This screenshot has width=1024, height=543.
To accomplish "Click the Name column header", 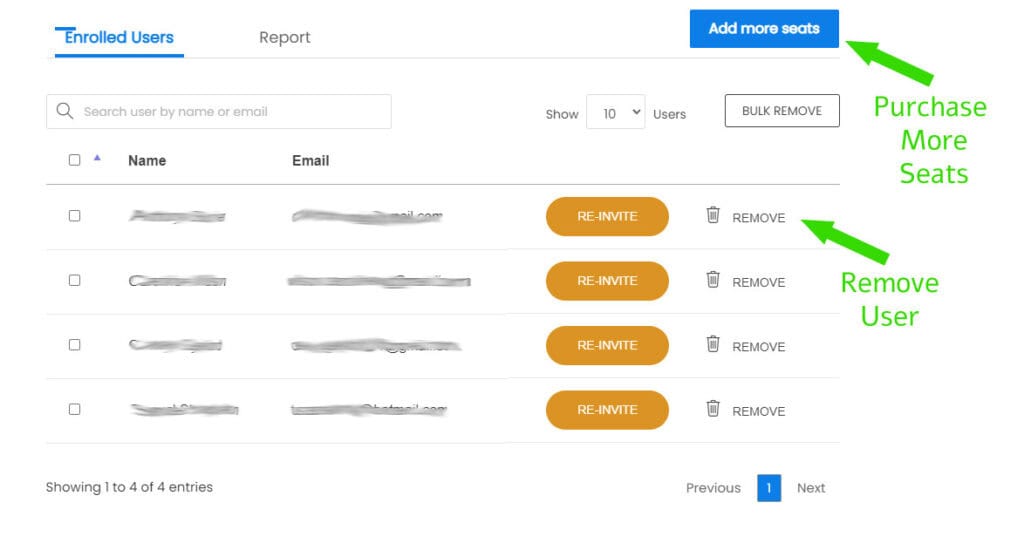I will click(x=147, y=161).
